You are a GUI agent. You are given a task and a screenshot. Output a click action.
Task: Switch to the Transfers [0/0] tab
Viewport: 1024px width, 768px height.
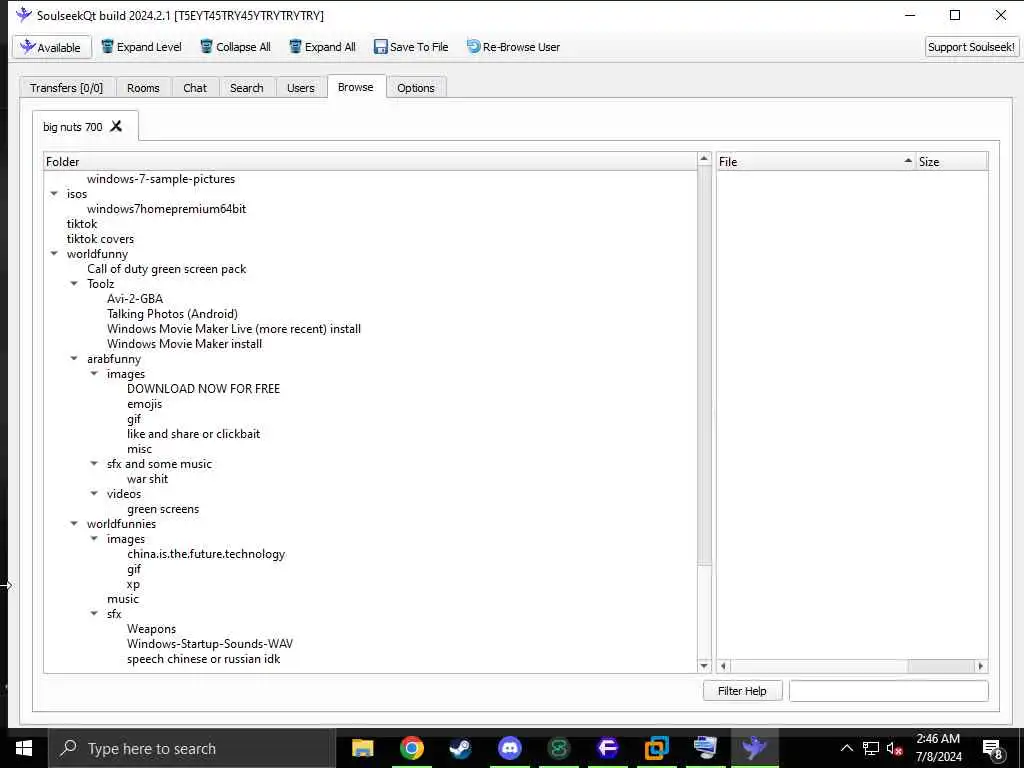[67, 88]
